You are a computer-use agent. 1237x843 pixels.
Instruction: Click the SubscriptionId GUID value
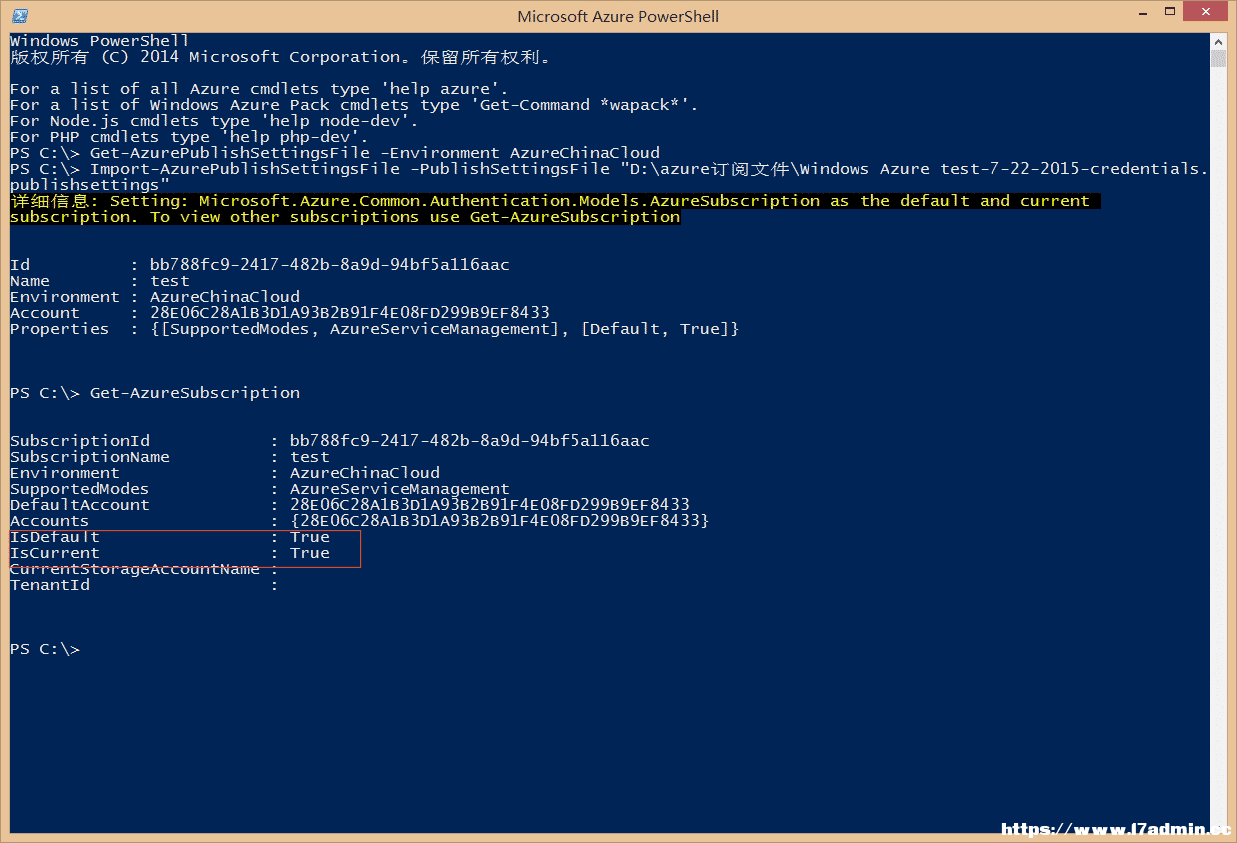(470, 441)
